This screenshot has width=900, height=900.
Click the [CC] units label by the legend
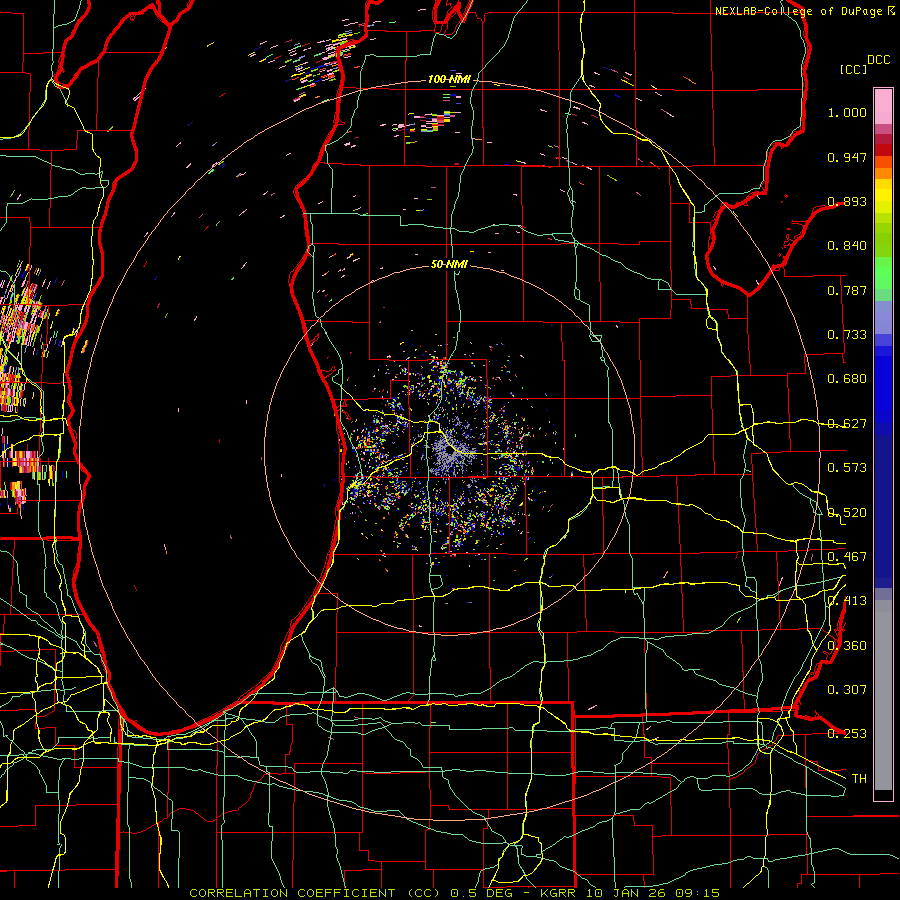point(854,69)
